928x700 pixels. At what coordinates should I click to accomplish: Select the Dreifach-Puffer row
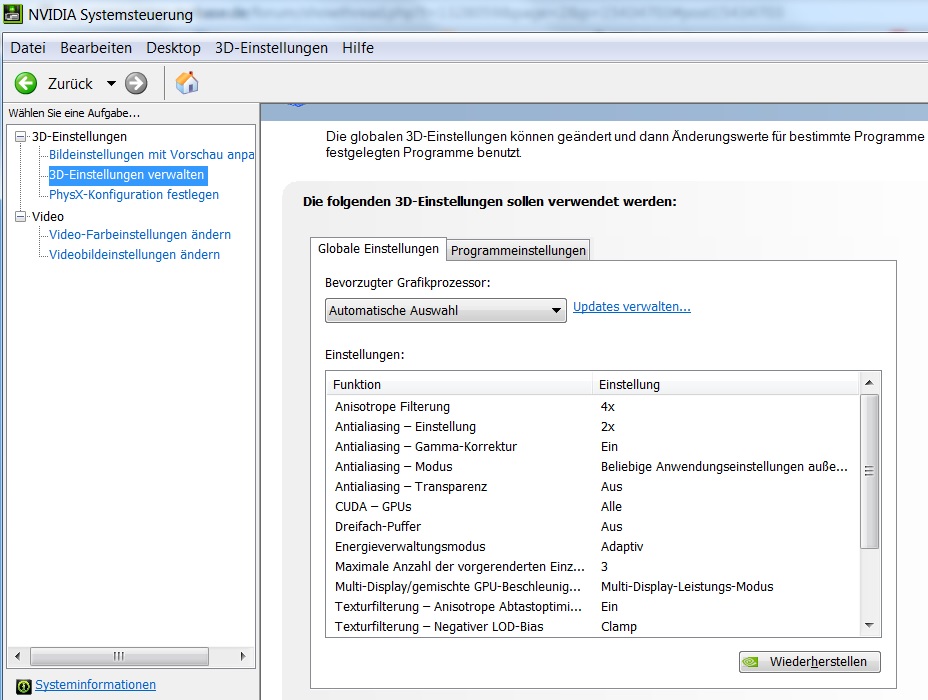click(592, 527)
